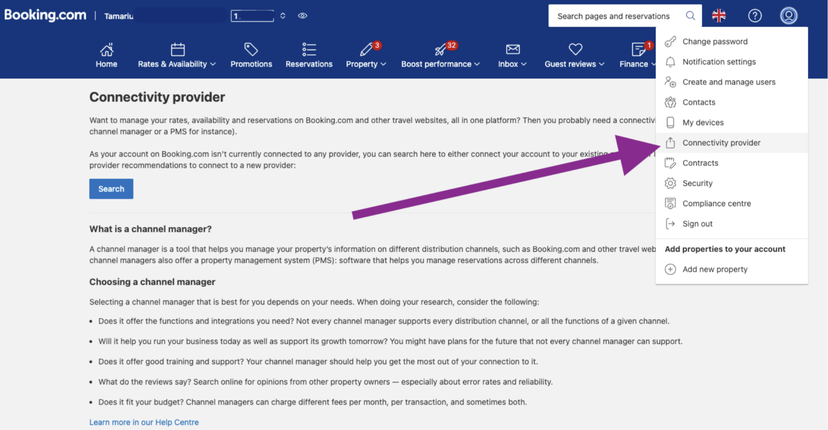Select Connectivity provider menu entry

pyautogui.click(x=721, y=143)
